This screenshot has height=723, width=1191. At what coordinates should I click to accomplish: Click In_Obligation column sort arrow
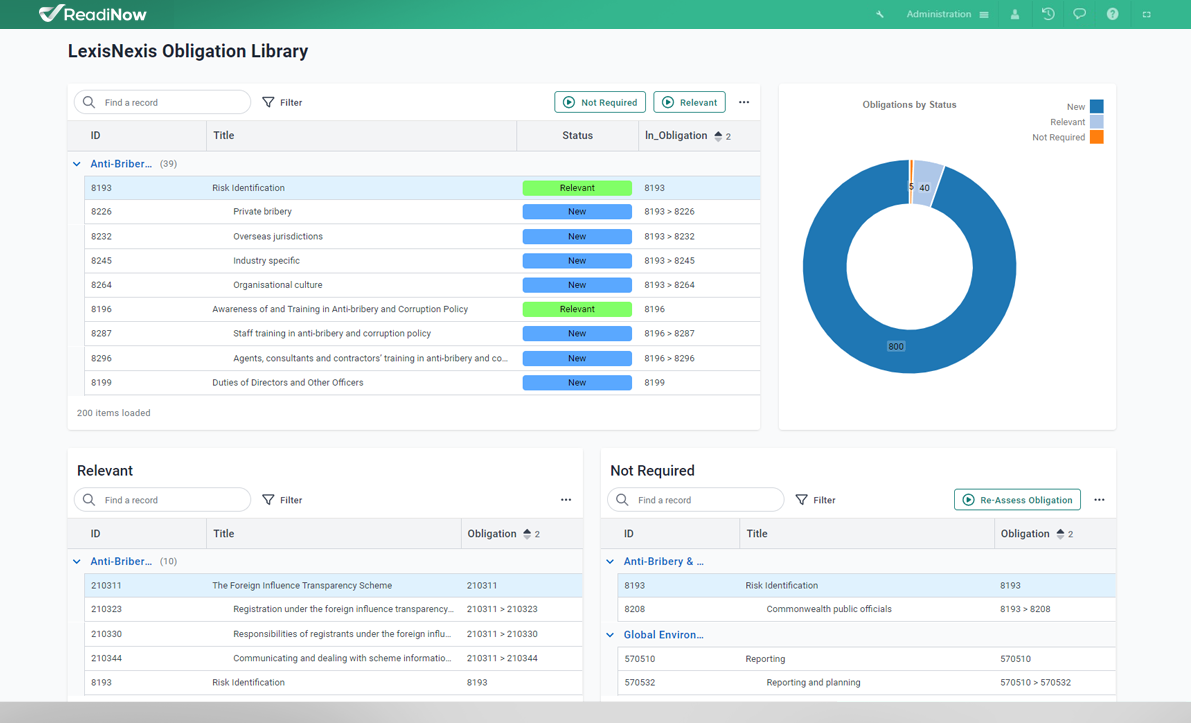pyautogui.click(x=719, y=136)
